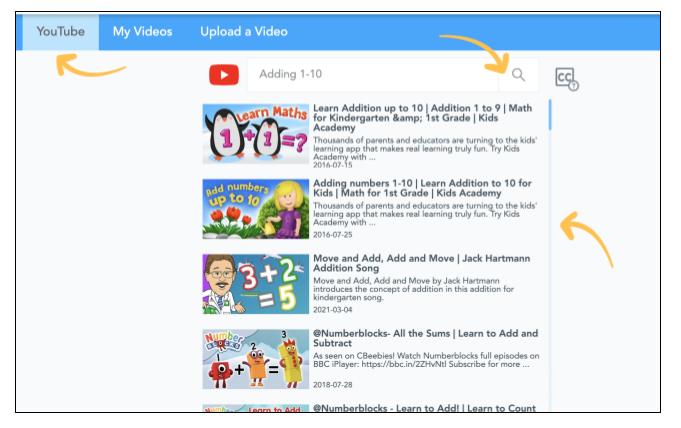Choose the "Add numbers up to 10" thumbnail
Viewport: 681px width, 428px height.
256,208
